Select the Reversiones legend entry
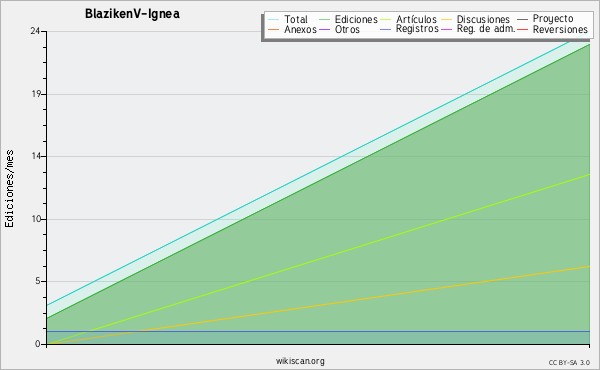This screenshot has width=600, height=370. click(560, 29)
